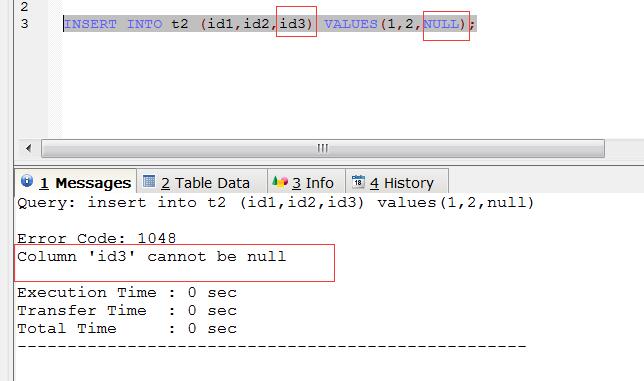Click the INTO keyword in the editor
The image size is (644, 381).
coord(145,24)
